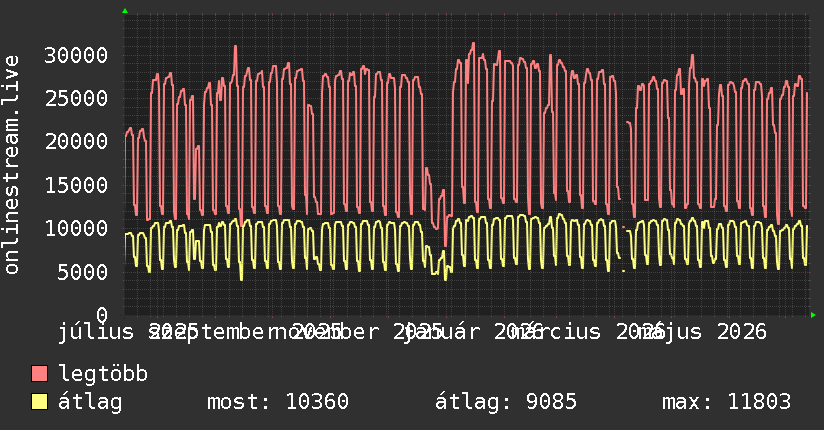This screenshot has height=430, width=824.
Task: Click the max: 11803 statistic
Action: (726, 402)
